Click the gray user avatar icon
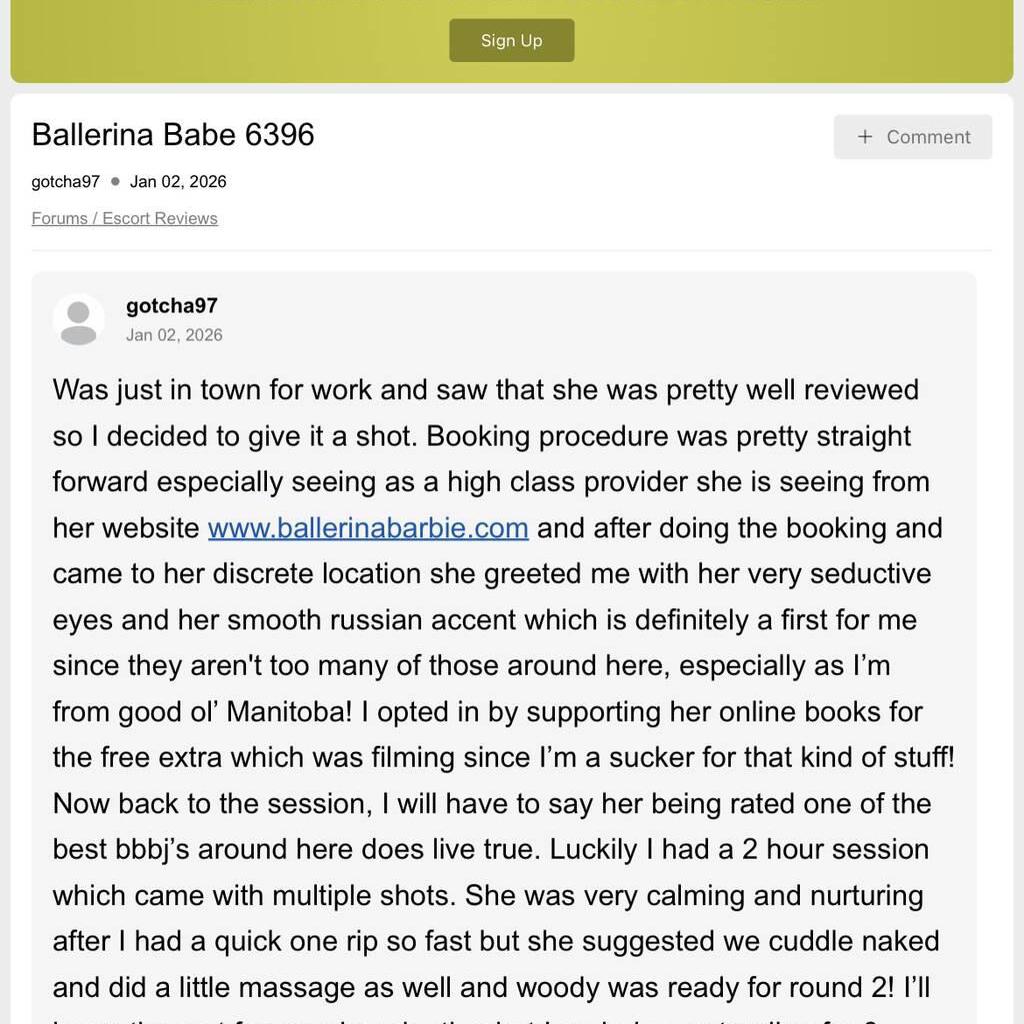The image size is (1024, 1024). pos(78,320)
